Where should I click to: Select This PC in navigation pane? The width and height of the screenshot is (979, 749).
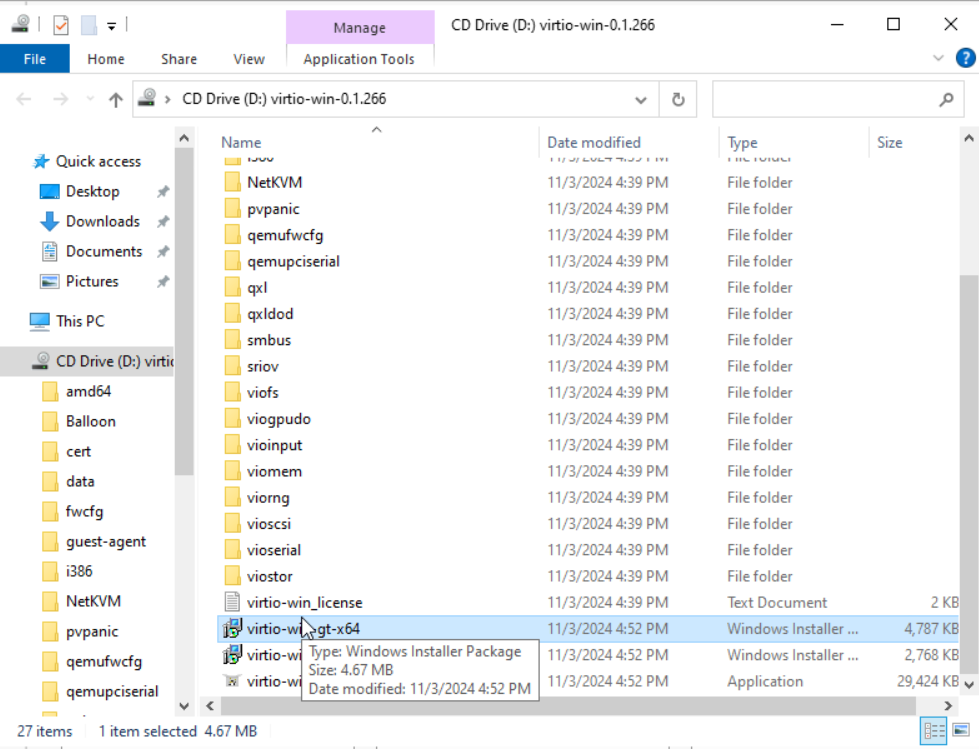(x=80, y=321)
